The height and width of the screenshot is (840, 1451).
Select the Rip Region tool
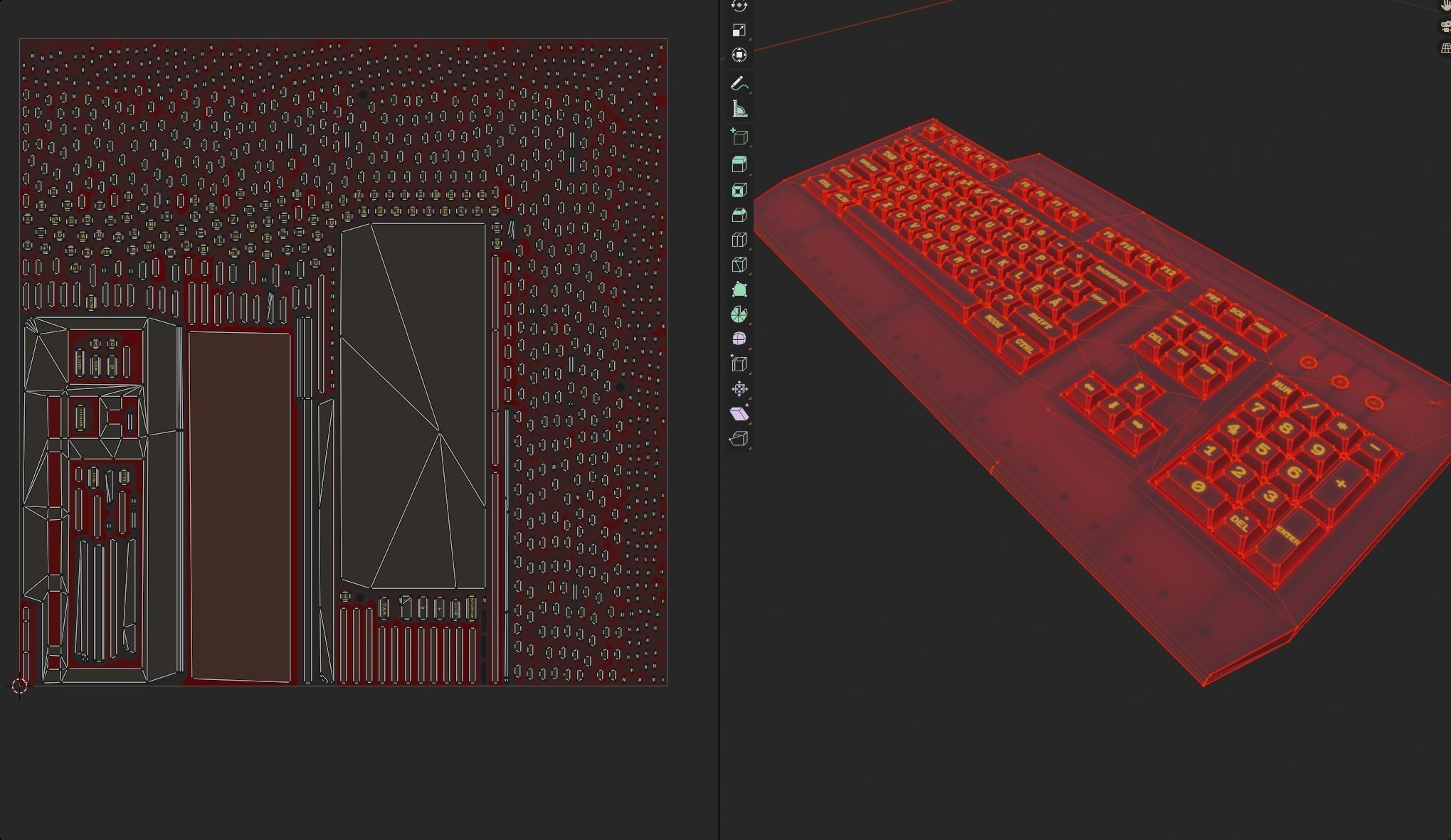(739, 438)
